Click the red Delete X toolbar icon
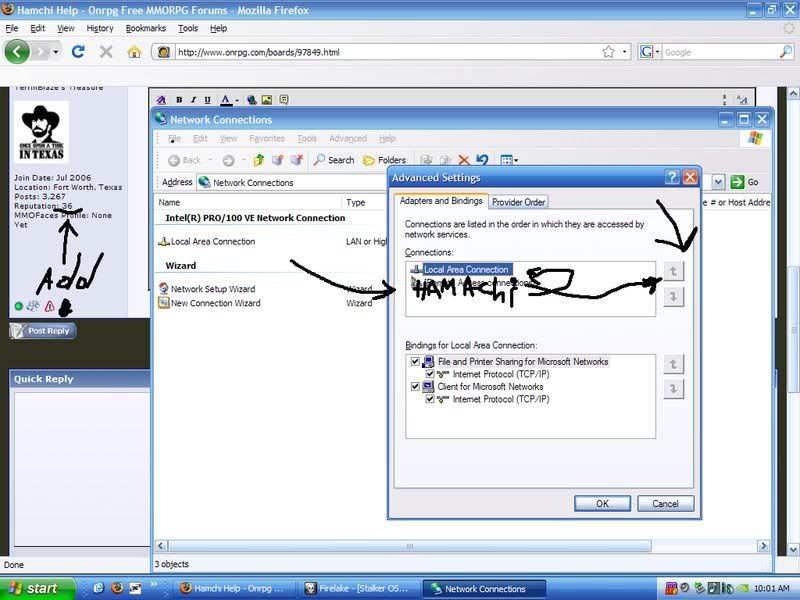Screen dimensions: 800x600 point(463,160)
